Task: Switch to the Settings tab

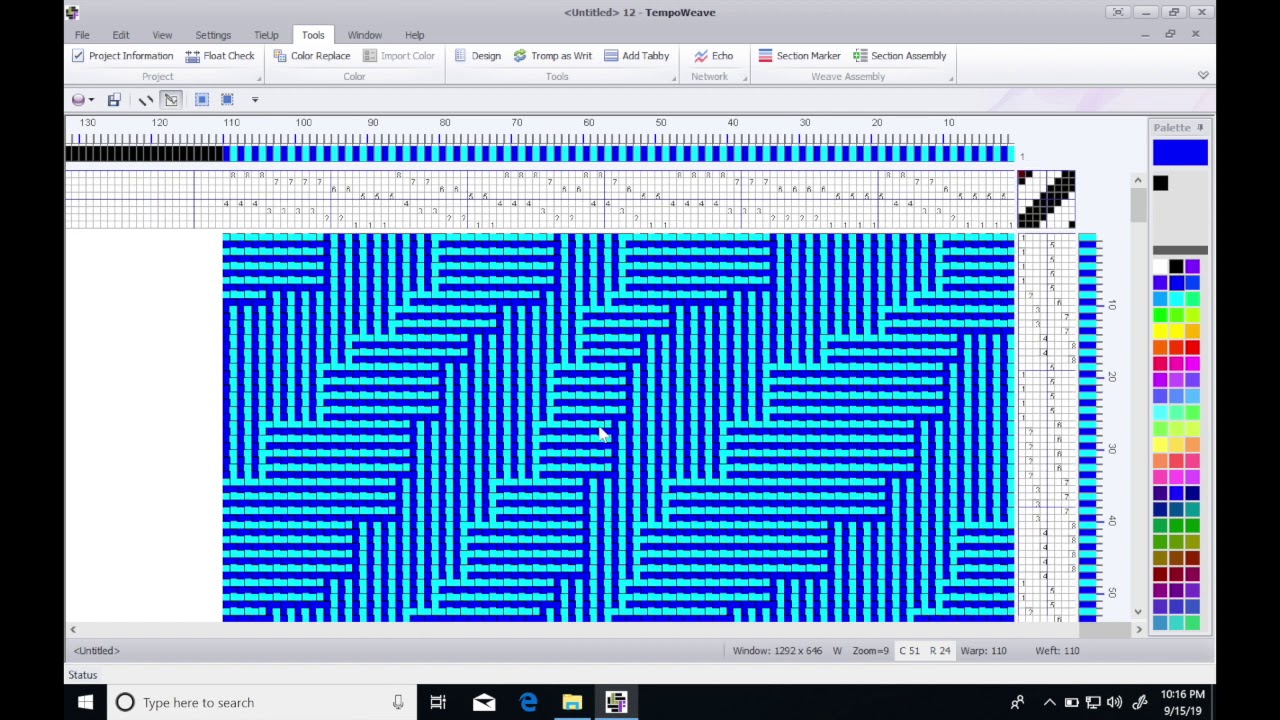Action: tap(213, 35)
